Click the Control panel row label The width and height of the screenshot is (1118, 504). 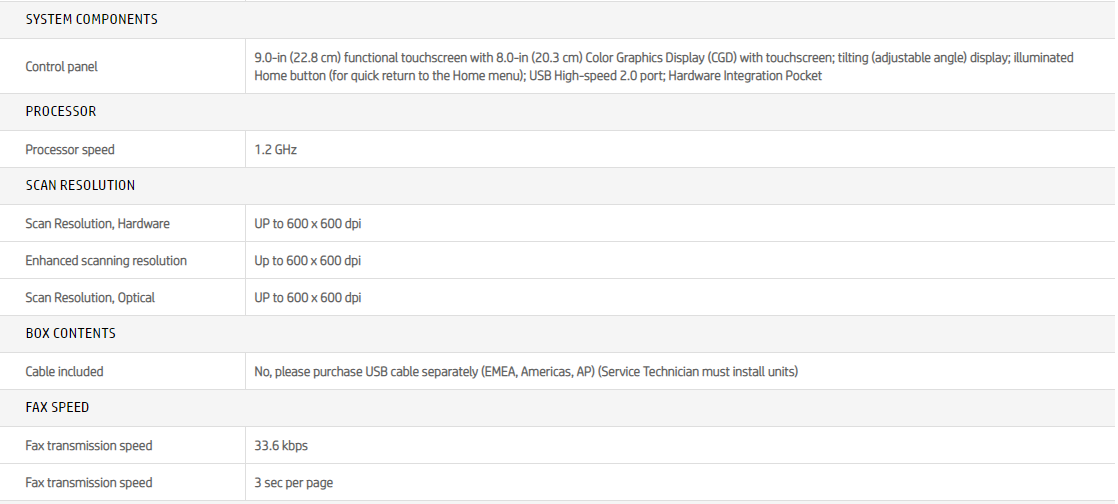tap(61, 66)
